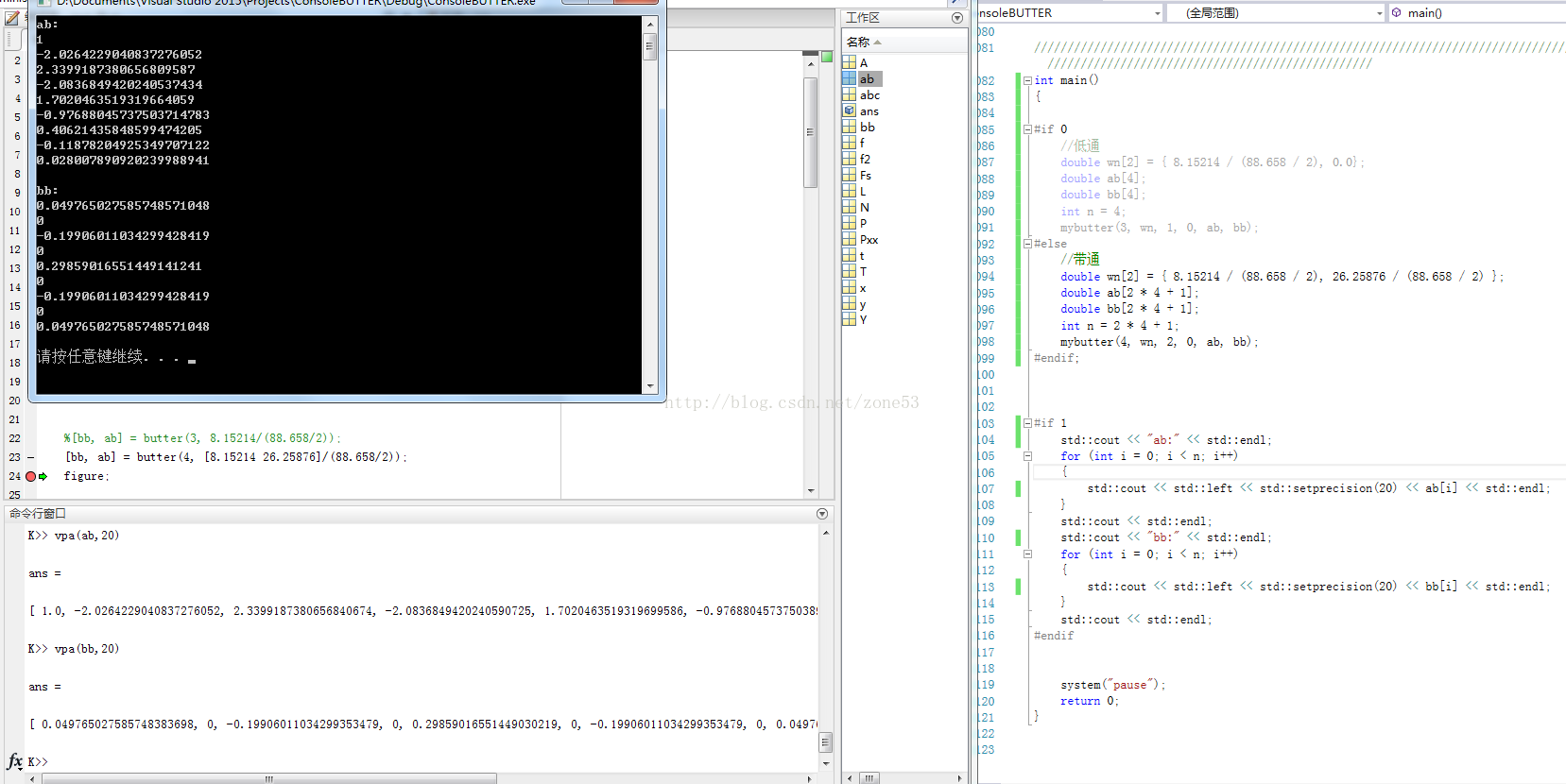Select the L variable icon in workspace
The image size is (1566, 784).
850,191
